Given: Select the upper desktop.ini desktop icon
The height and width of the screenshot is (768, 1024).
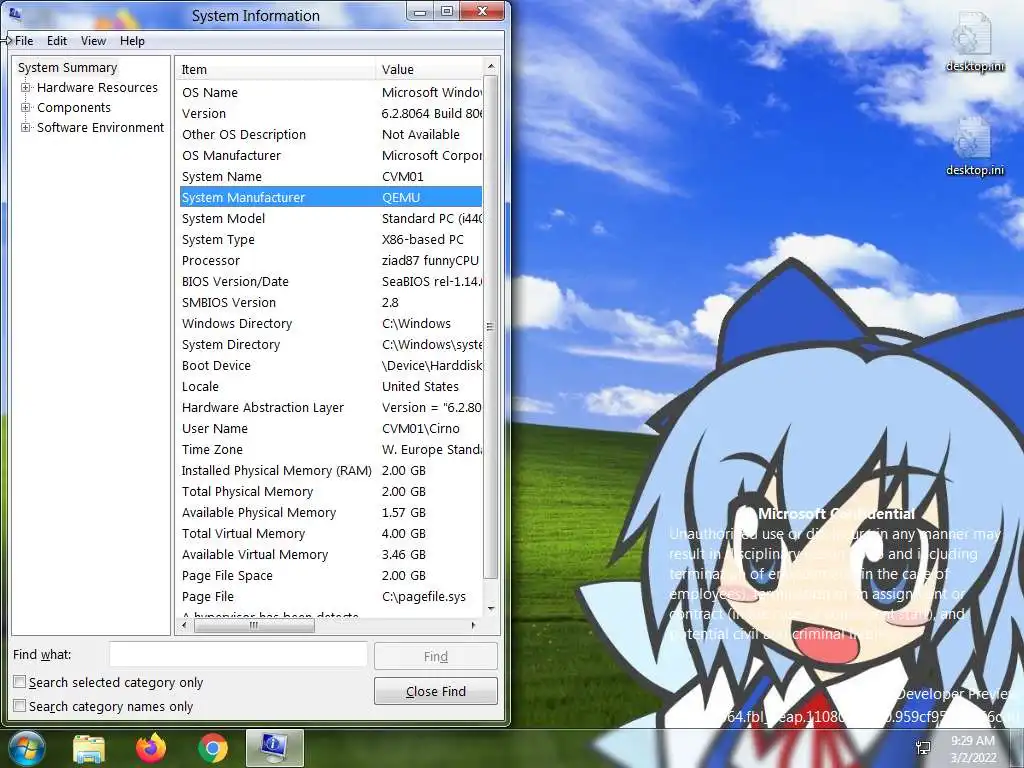Looking at the screenshot, I should click(974, 42).
